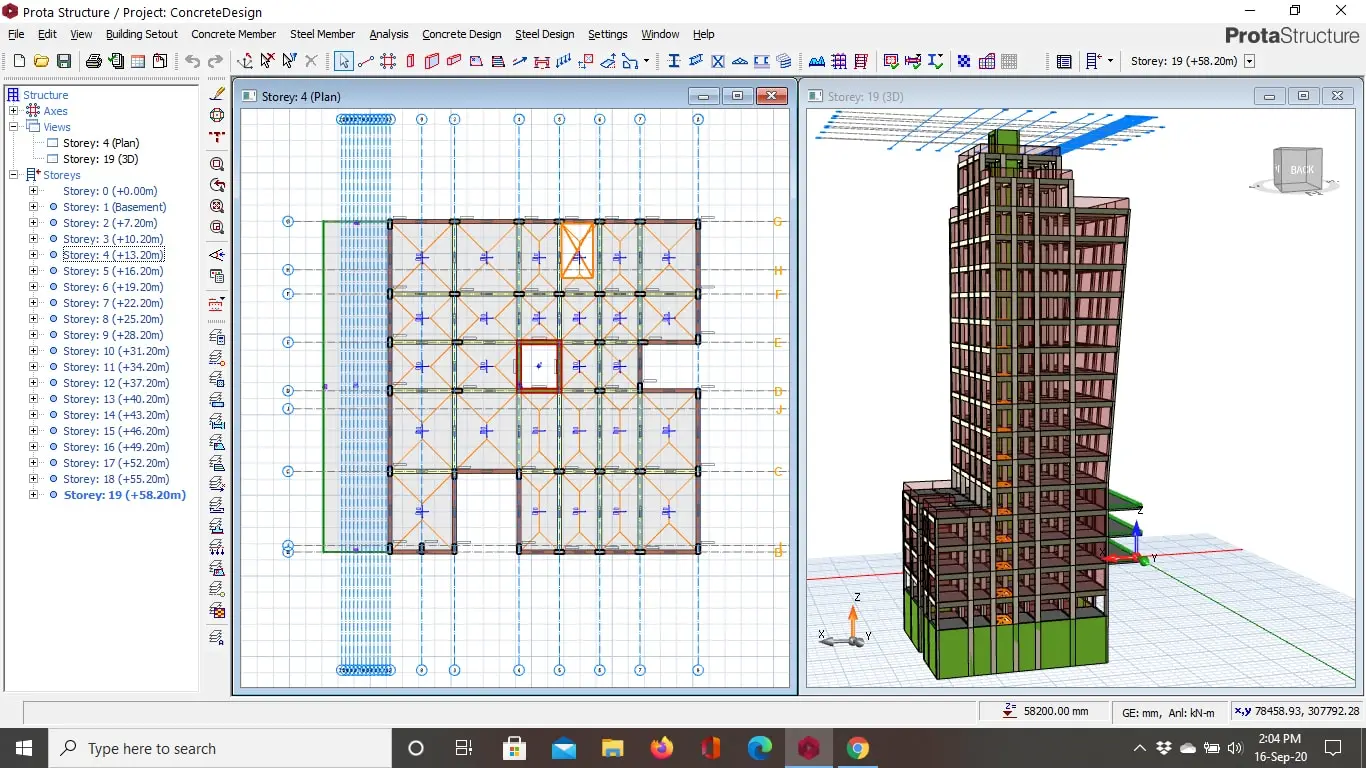Click the Zoom Window magnifier icon
1366x768 pixels.
217,163
